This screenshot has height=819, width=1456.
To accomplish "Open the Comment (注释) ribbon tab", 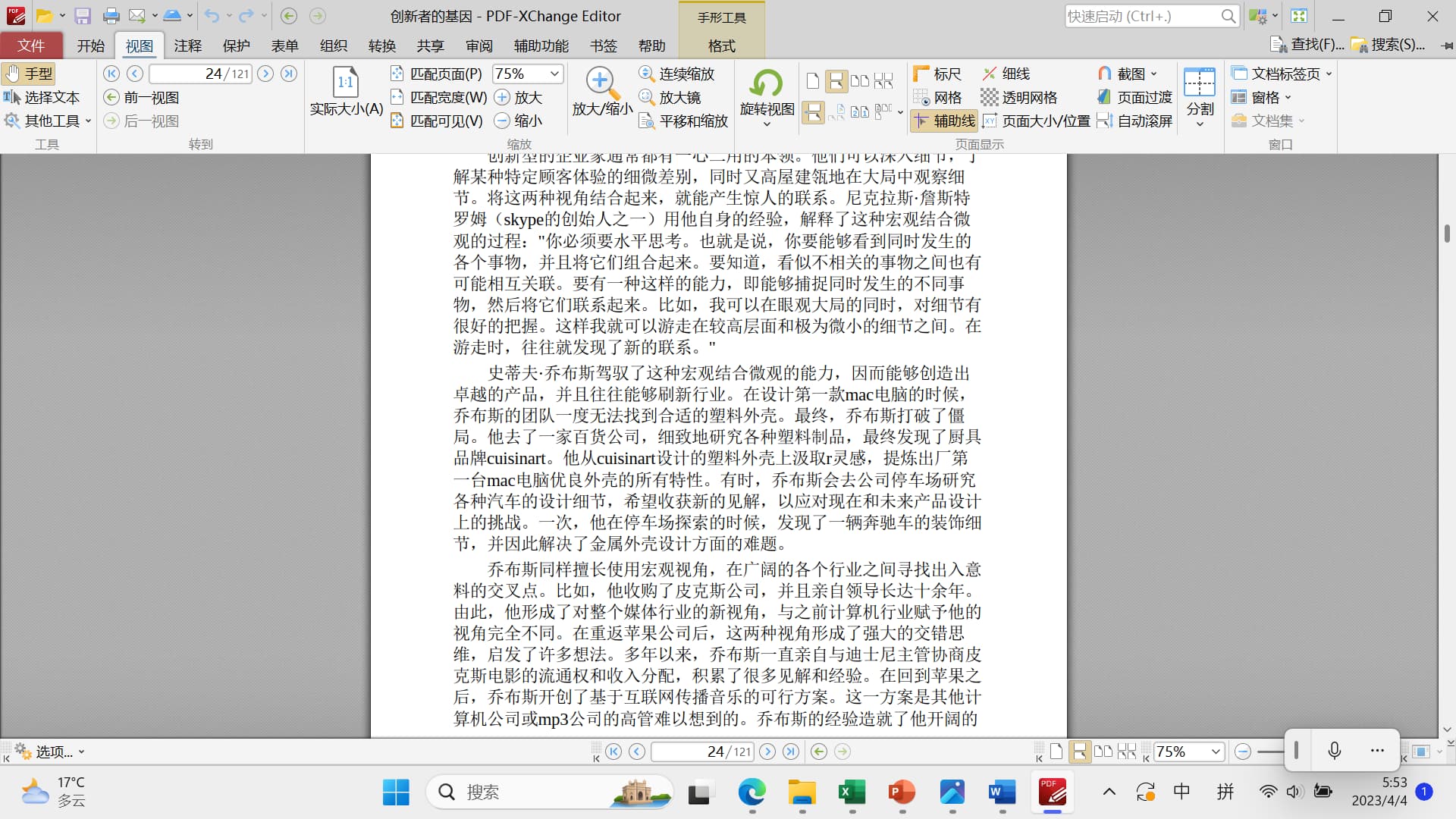I will tap(187, 45).
